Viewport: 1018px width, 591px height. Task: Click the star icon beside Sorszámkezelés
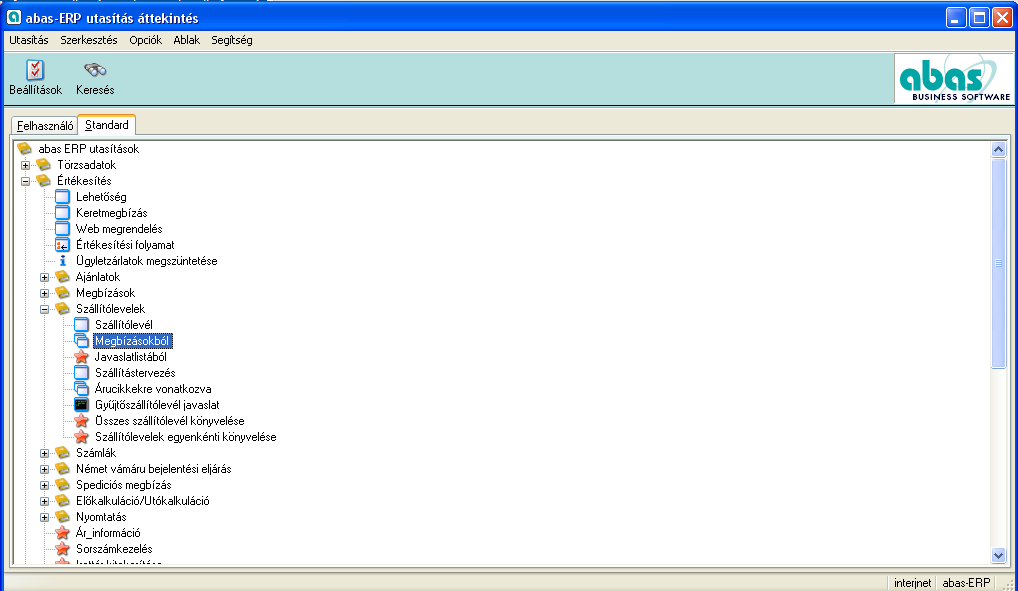click(62, 549)
